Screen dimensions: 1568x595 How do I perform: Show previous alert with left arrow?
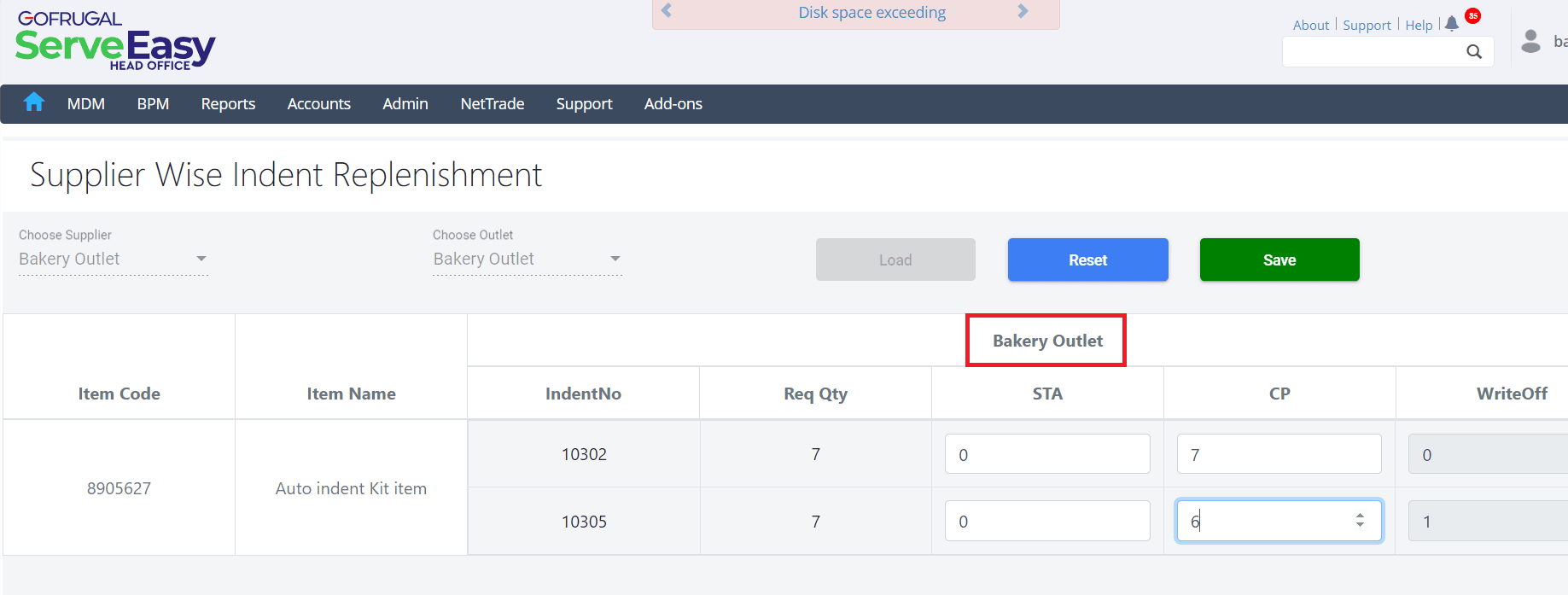pyautogui.click(x=667, y=11)
